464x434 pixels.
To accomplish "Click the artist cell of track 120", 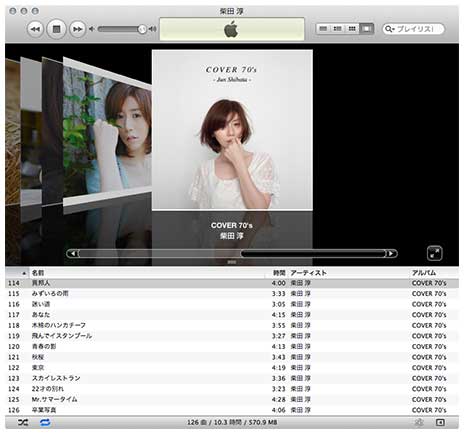I will pyautogui.click(x=300, y=347).
